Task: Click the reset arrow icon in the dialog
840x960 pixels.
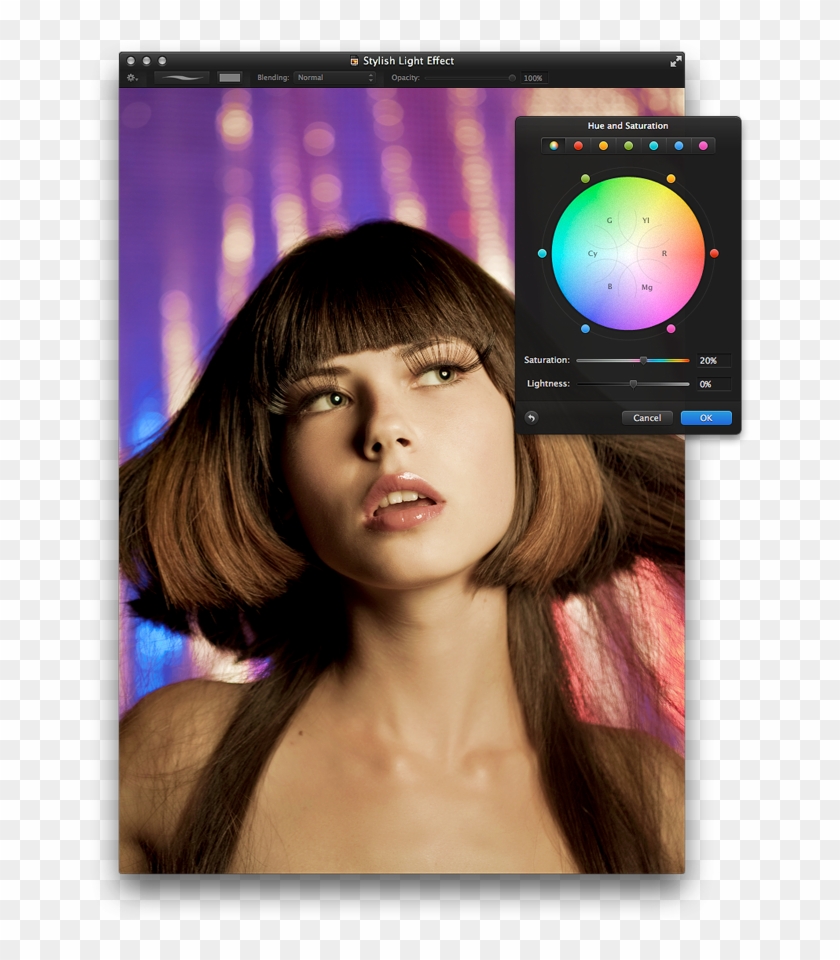Action: [x=531, y=418]
